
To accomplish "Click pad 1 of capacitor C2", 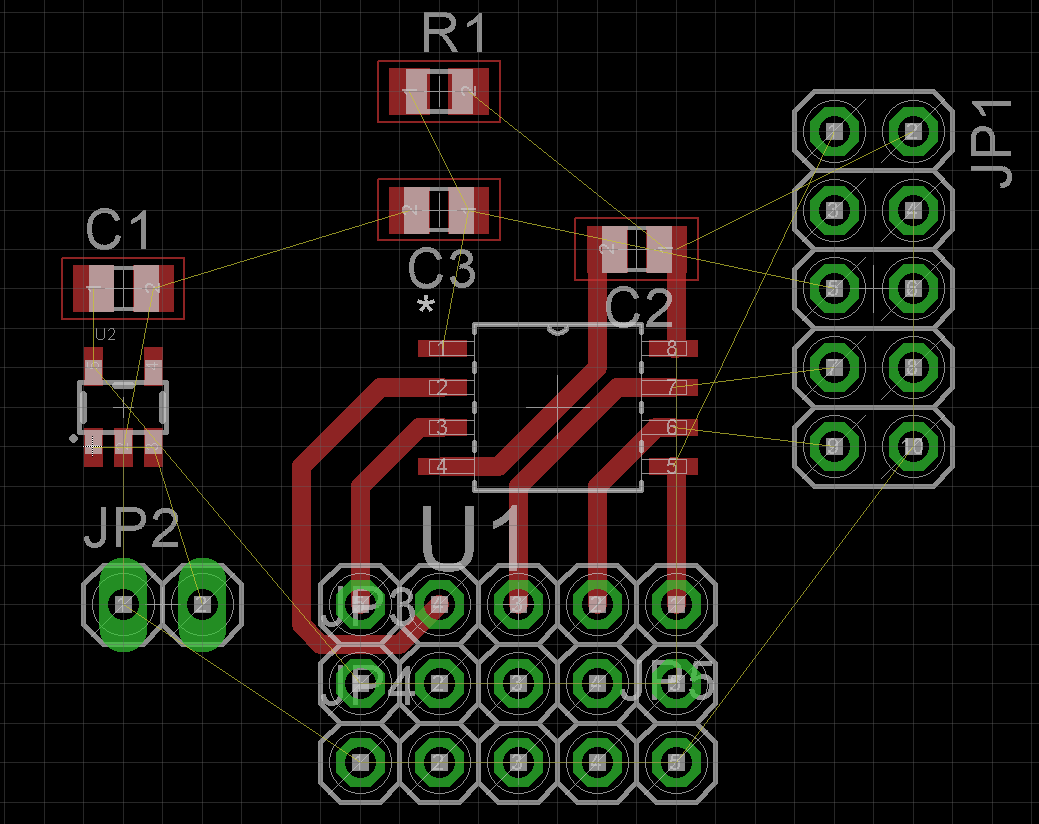I will pyautogui.click(x=666, y=249).
